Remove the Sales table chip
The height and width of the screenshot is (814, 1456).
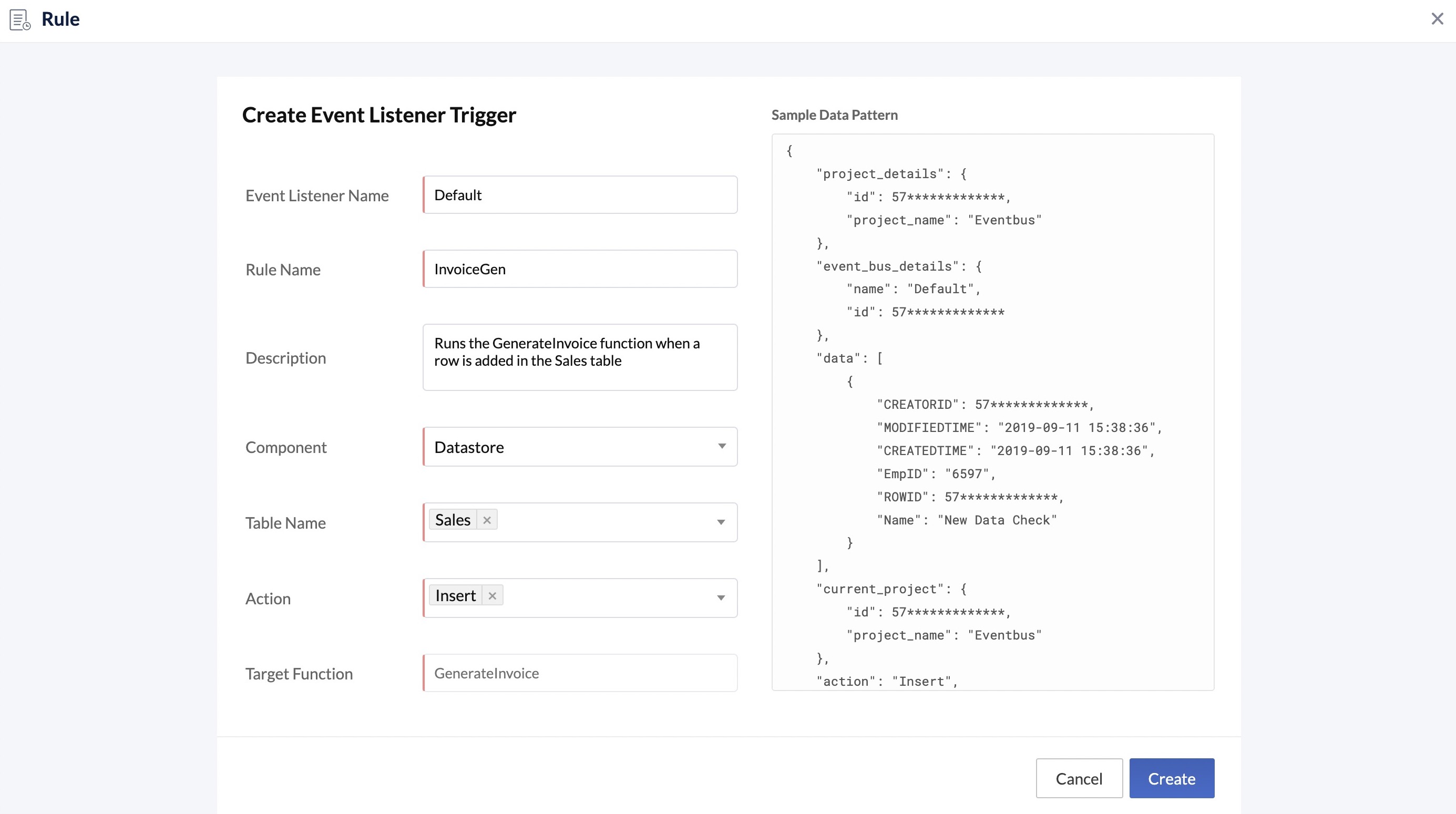coord(487,519)
